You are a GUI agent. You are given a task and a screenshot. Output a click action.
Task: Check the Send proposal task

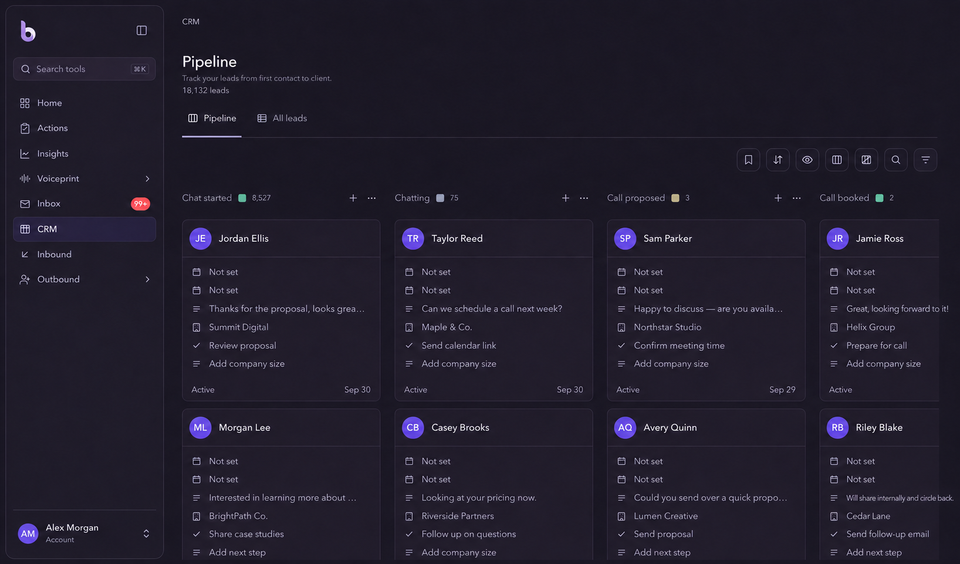621,534
